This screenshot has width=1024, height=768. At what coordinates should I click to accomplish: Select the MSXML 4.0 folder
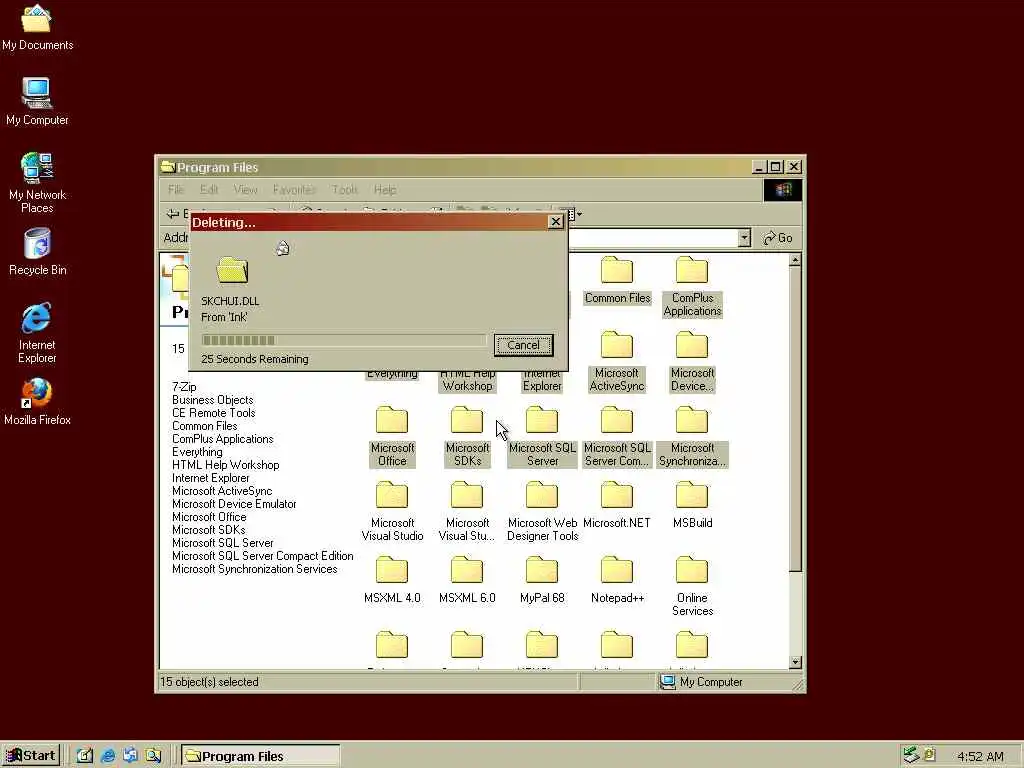point(392,580)
